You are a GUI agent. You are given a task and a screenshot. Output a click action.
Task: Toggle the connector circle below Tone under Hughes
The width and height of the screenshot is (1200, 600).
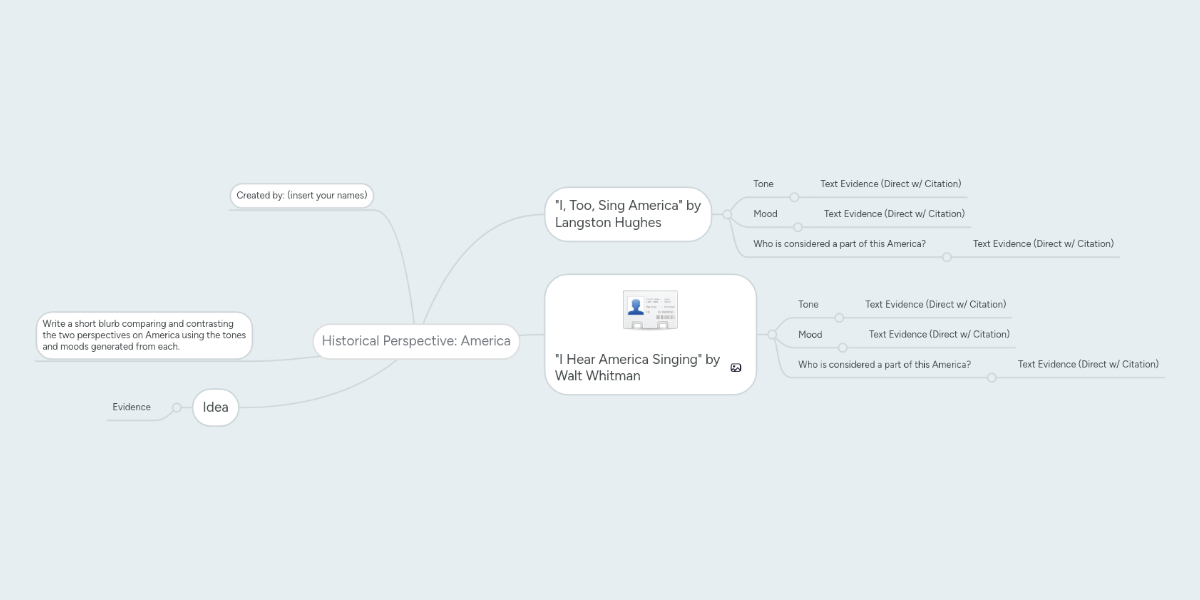pos(794,197)
